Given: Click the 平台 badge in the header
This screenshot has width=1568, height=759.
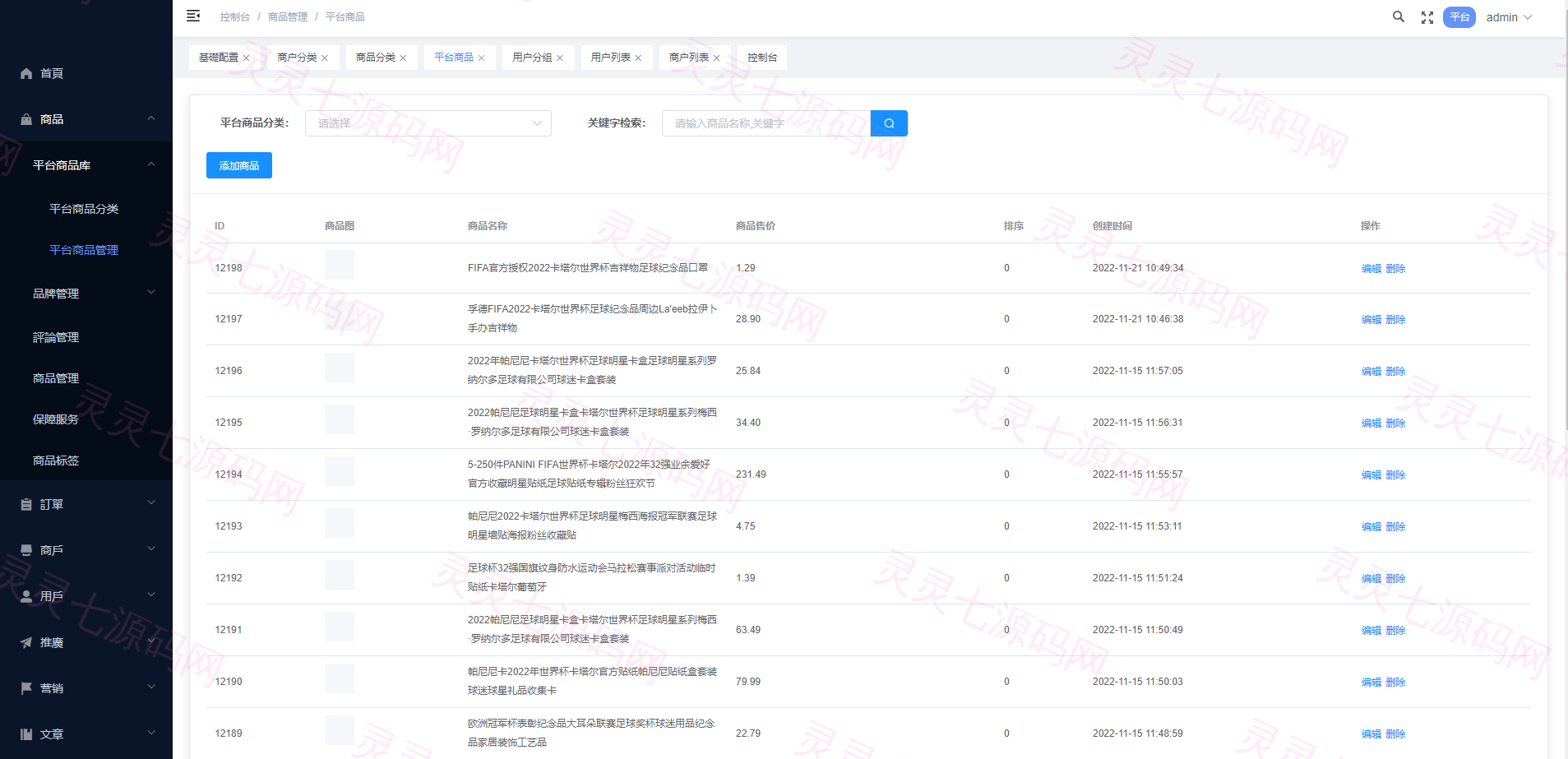Looking at the screenshot, I should click(1459, 17).
